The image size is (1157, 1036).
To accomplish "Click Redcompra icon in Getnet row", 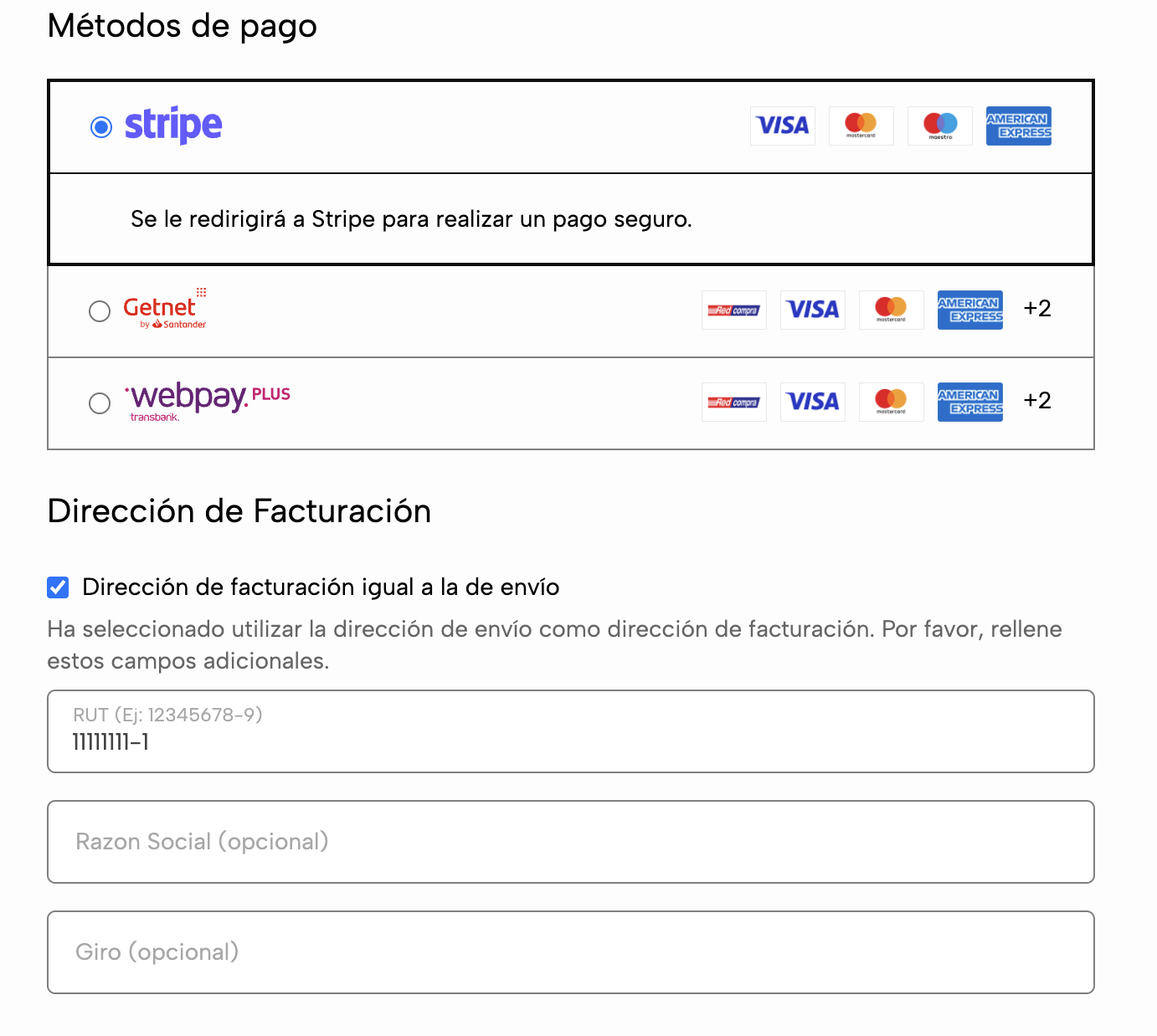I will (734, 310).
